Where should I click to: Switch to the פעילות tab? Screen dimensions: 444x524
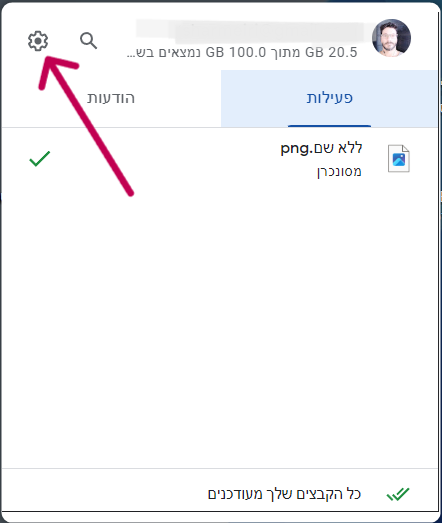point(329,99)
